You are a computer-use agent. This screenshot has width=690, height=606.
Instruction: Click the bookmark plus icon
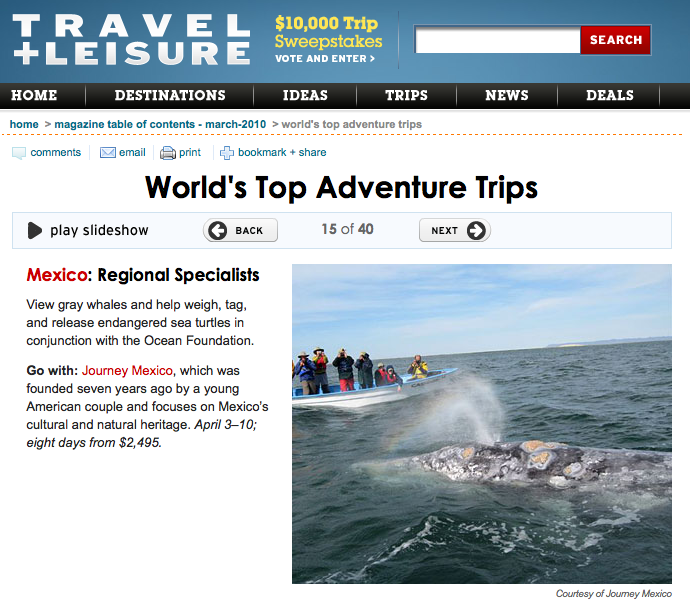[x=227, y=153]
